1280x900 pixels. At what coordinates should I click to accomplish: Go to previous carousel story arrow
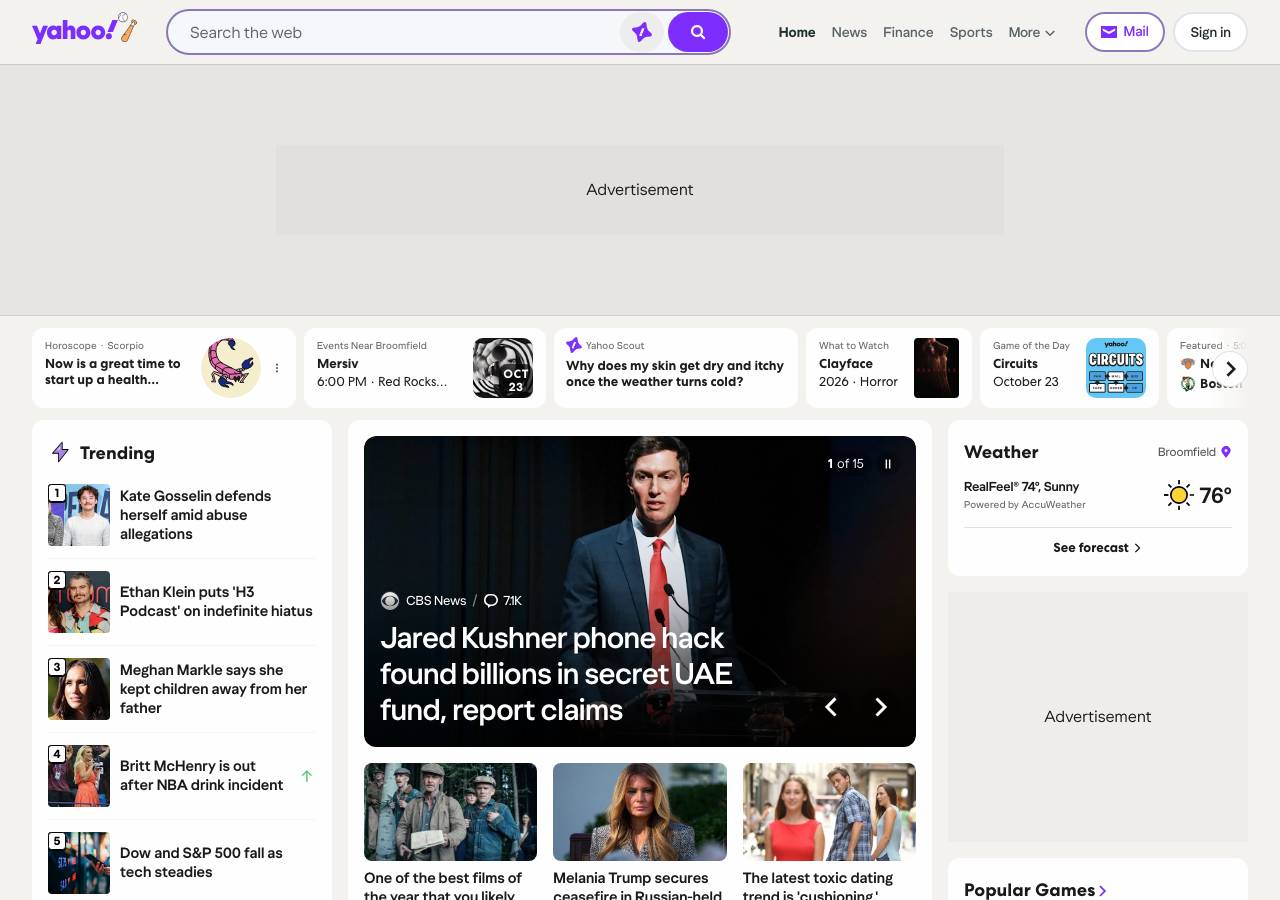[x=830, y=707]
